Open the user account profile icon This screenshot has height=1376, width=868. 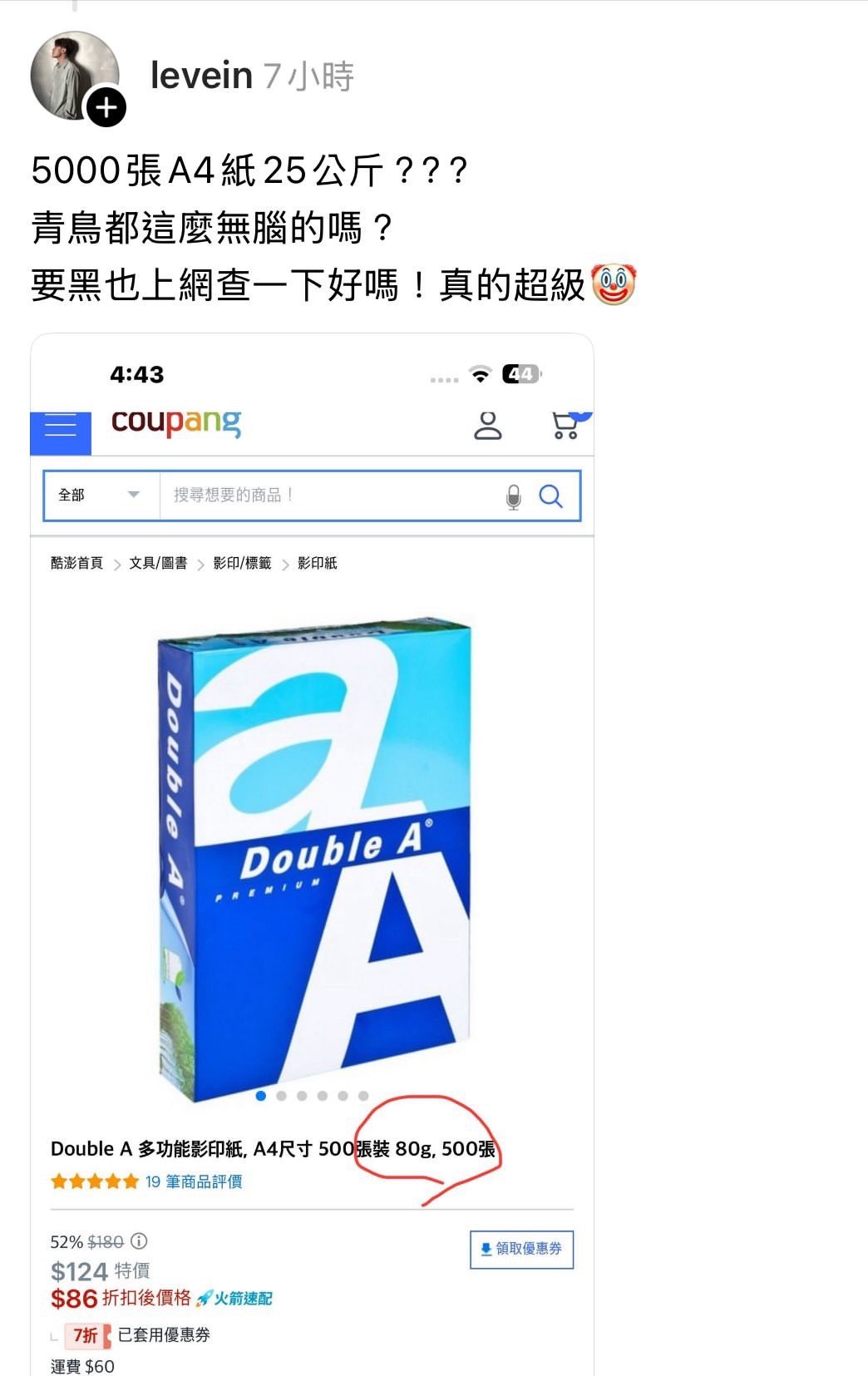click(x=488, y=425)
